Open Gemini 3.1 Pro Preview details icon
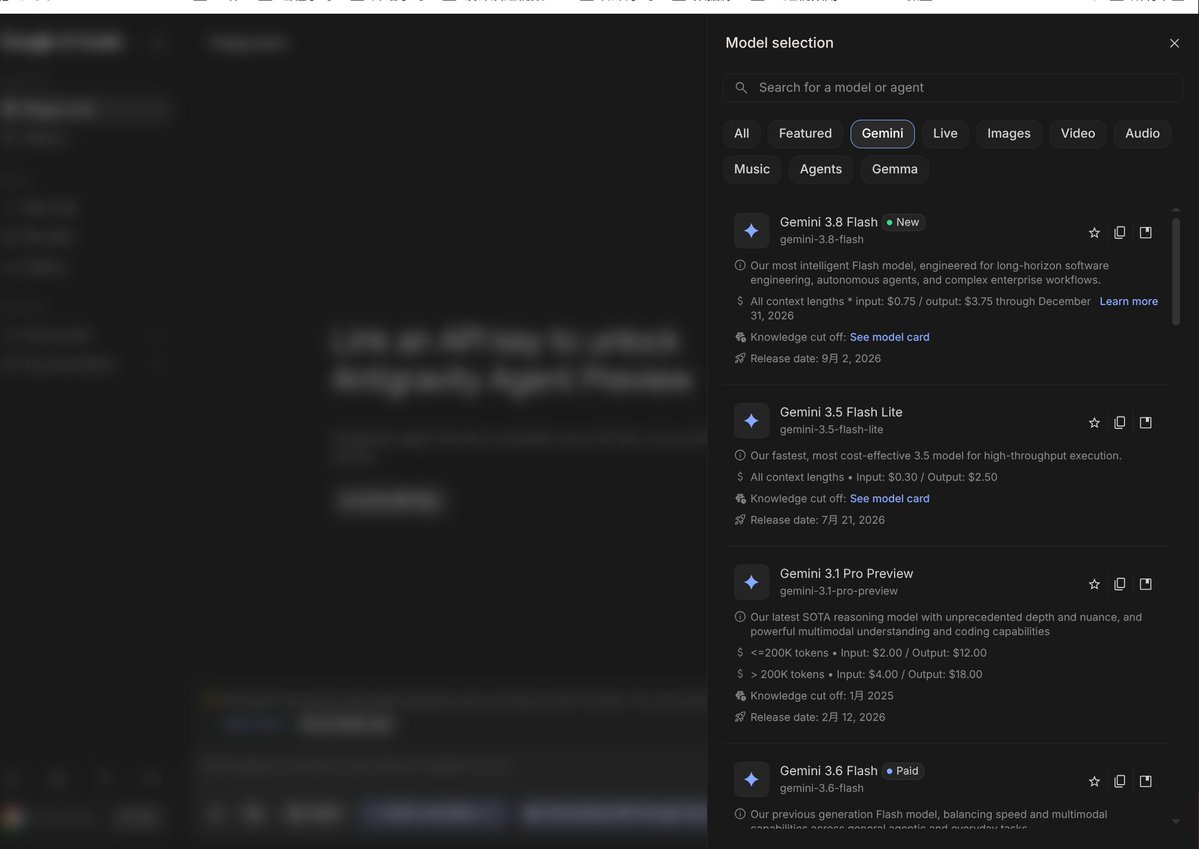Viewport: 1199px width, 849px height. click(1145, 584)
